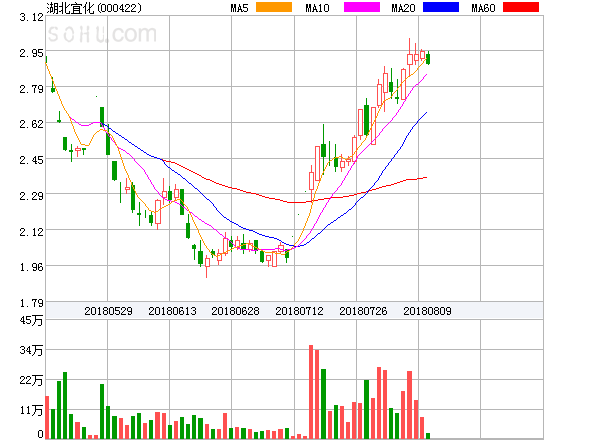Click the right end of red MA60 line

click(x=426, y=177)
